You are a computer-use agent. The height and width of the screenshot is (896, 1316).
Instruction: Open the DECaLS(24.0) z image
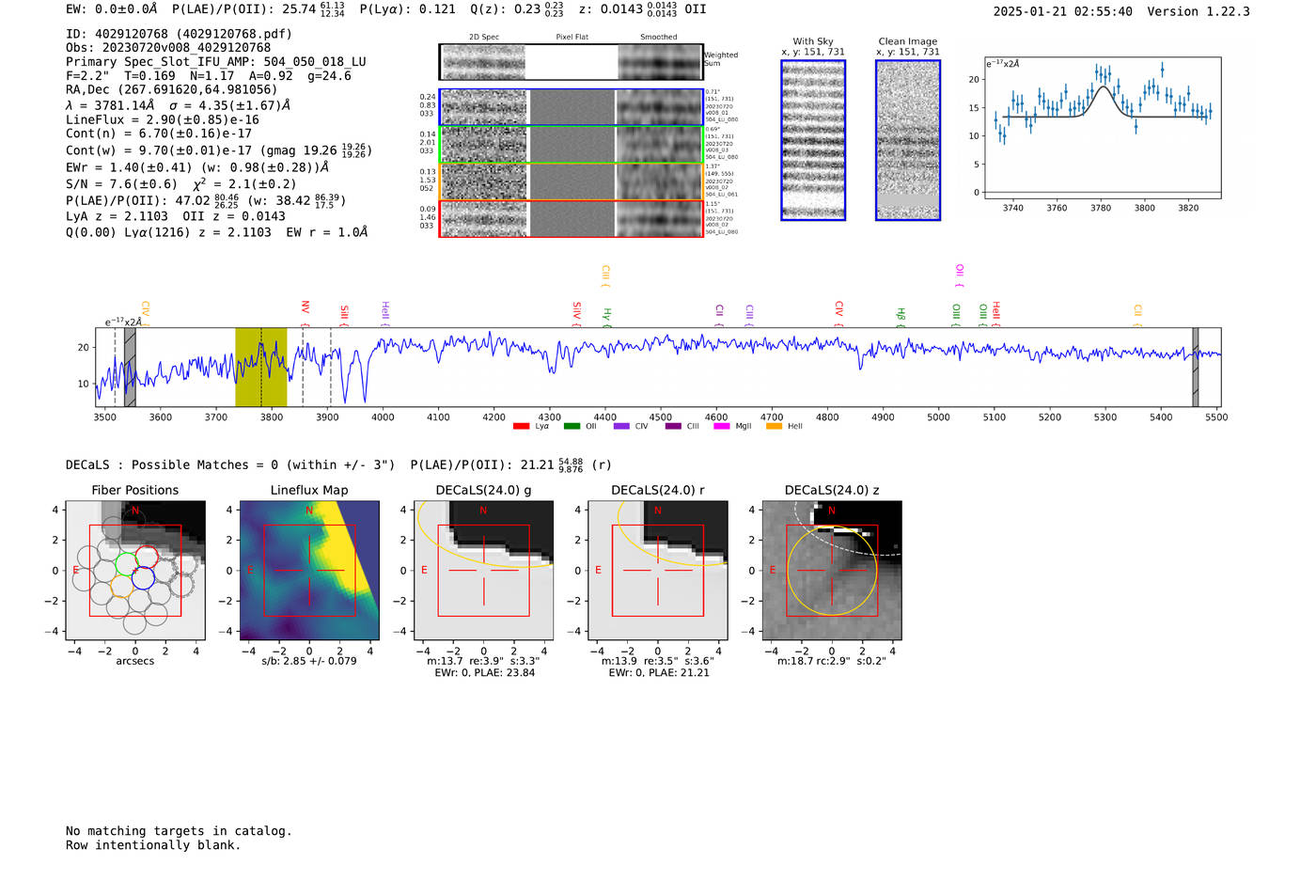pyautogui.click(x=832, y=570)
